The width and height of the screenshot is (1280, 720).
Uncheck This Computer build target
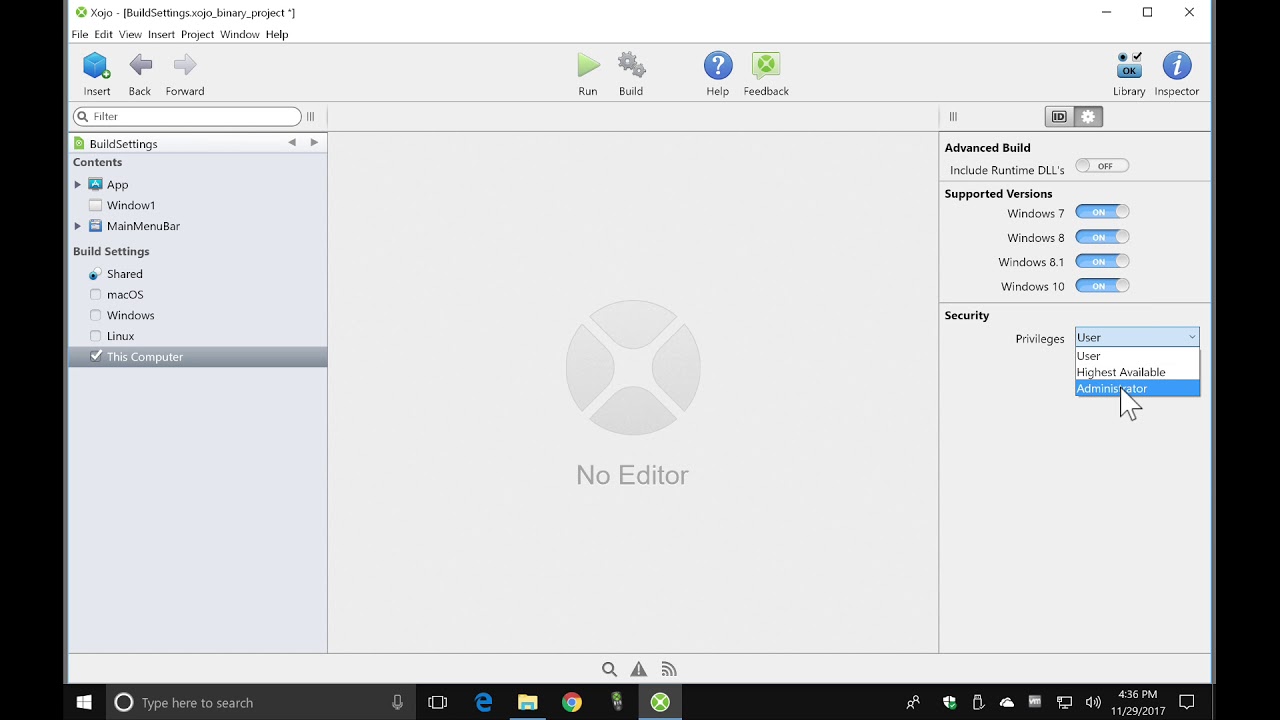[x=96, y=356]
